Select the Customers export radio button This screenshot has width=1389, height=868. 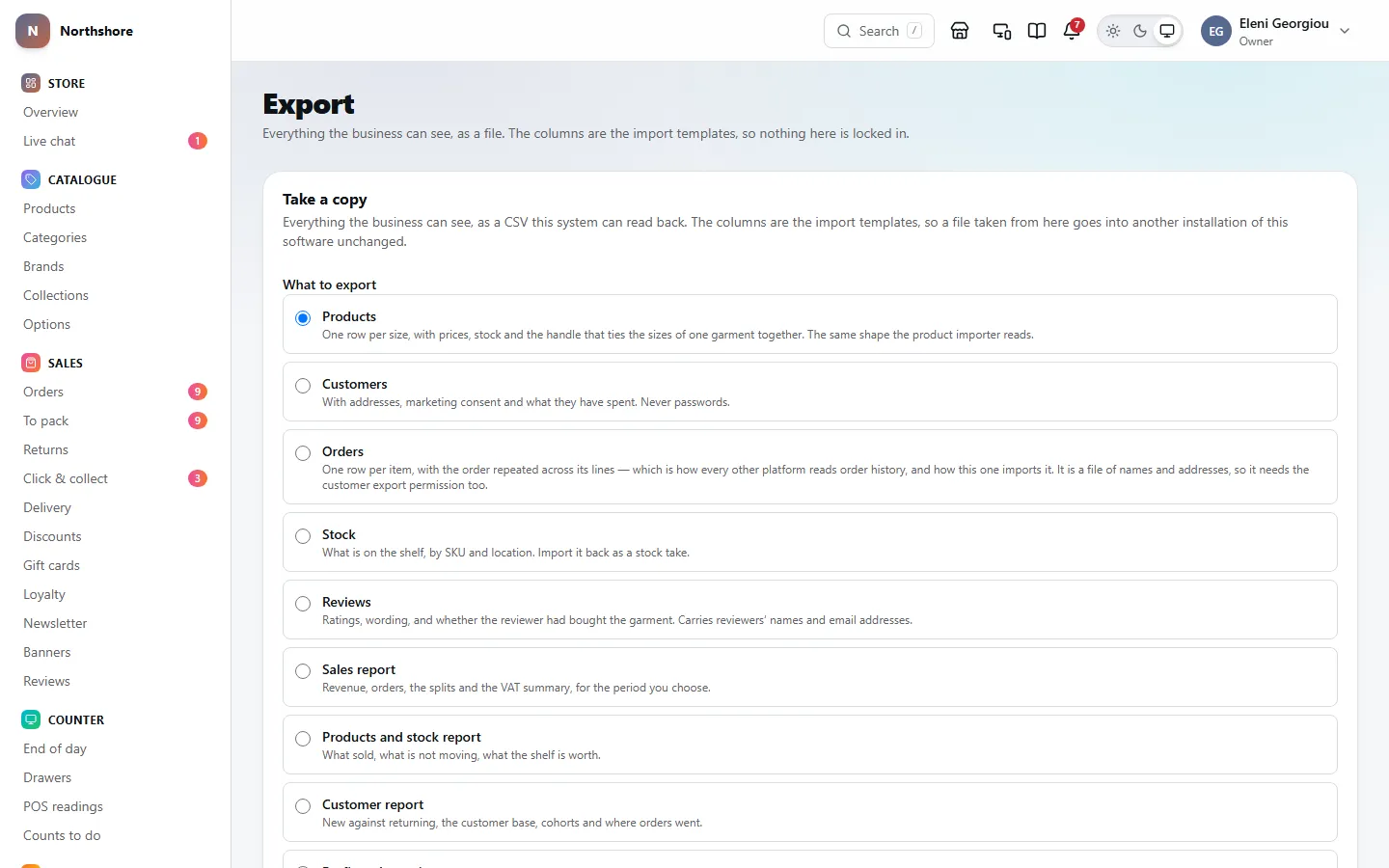click(x=303, y=386)
